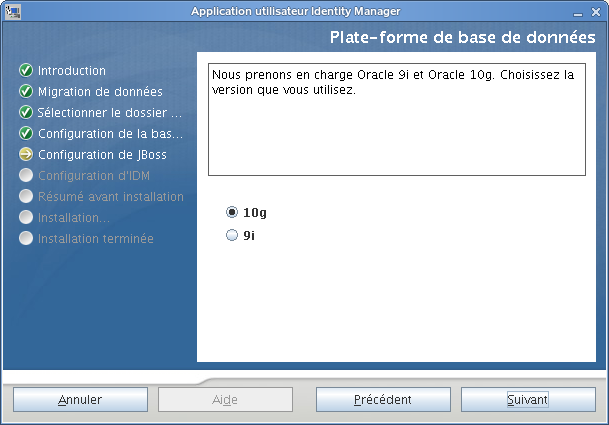The width and height of the screenshot is (609, 425).
Task: Cancel the installation with Annuler
Action: (80, 399)
